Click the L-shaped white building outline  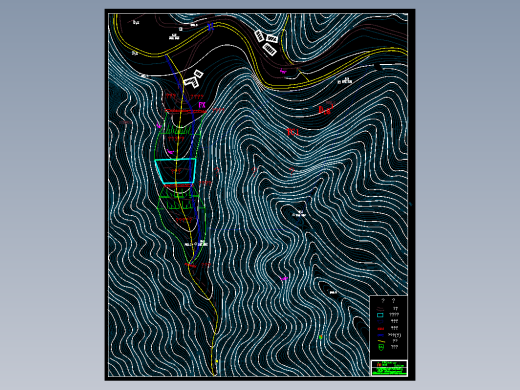coord(191,82)
